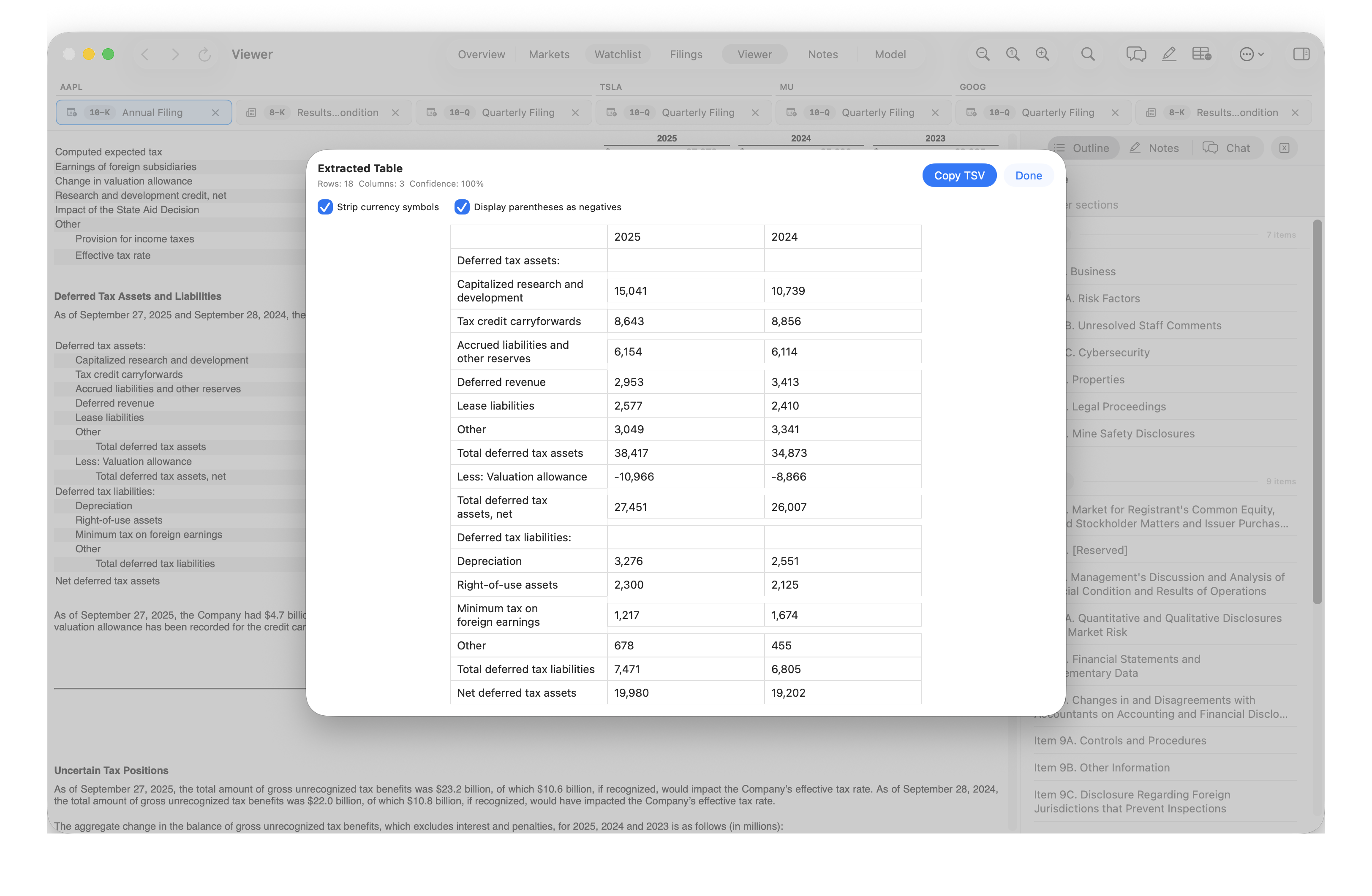Screen dimensions: 1372x896
Task: Click the outline panel vertical scrollbar
Action: 1317,412
